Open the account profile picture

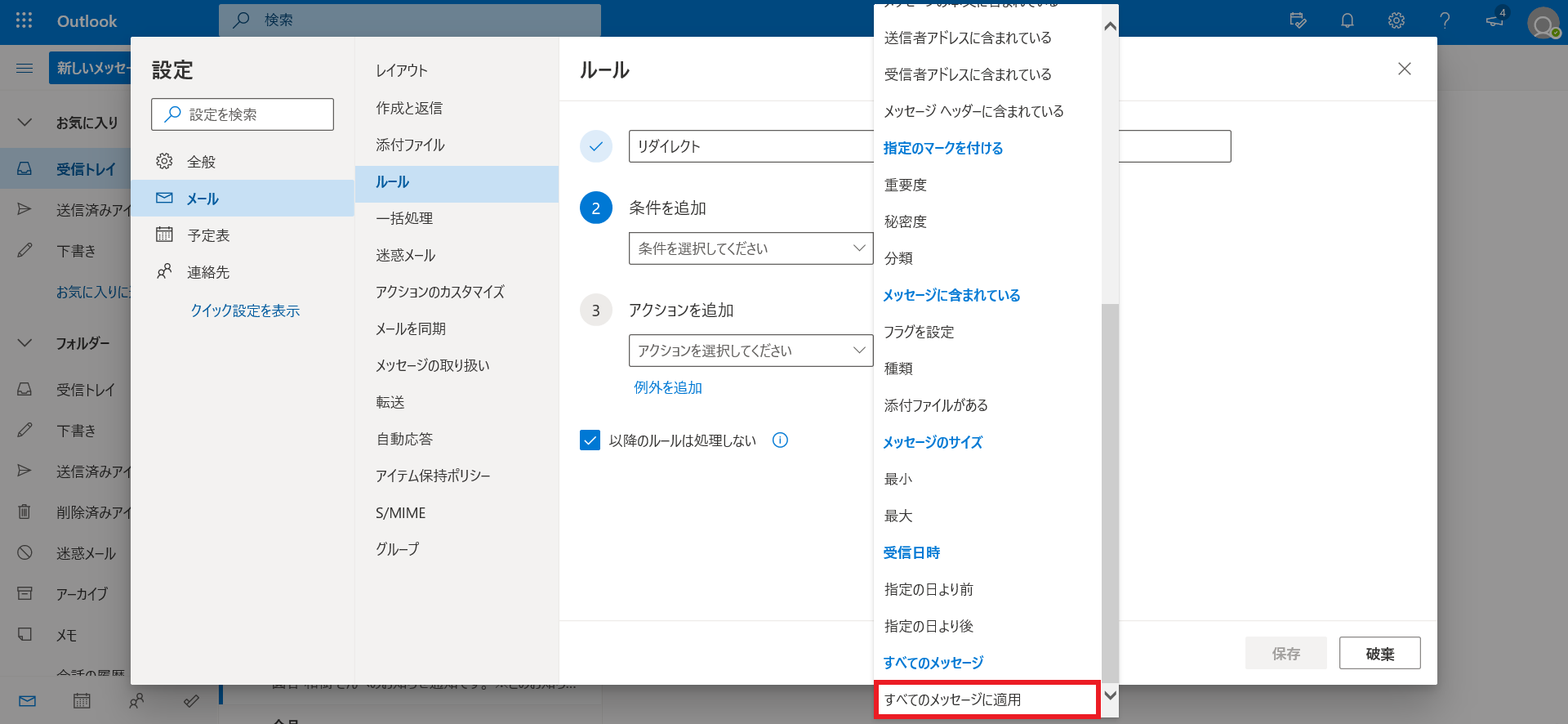[x=1542, y=24]
